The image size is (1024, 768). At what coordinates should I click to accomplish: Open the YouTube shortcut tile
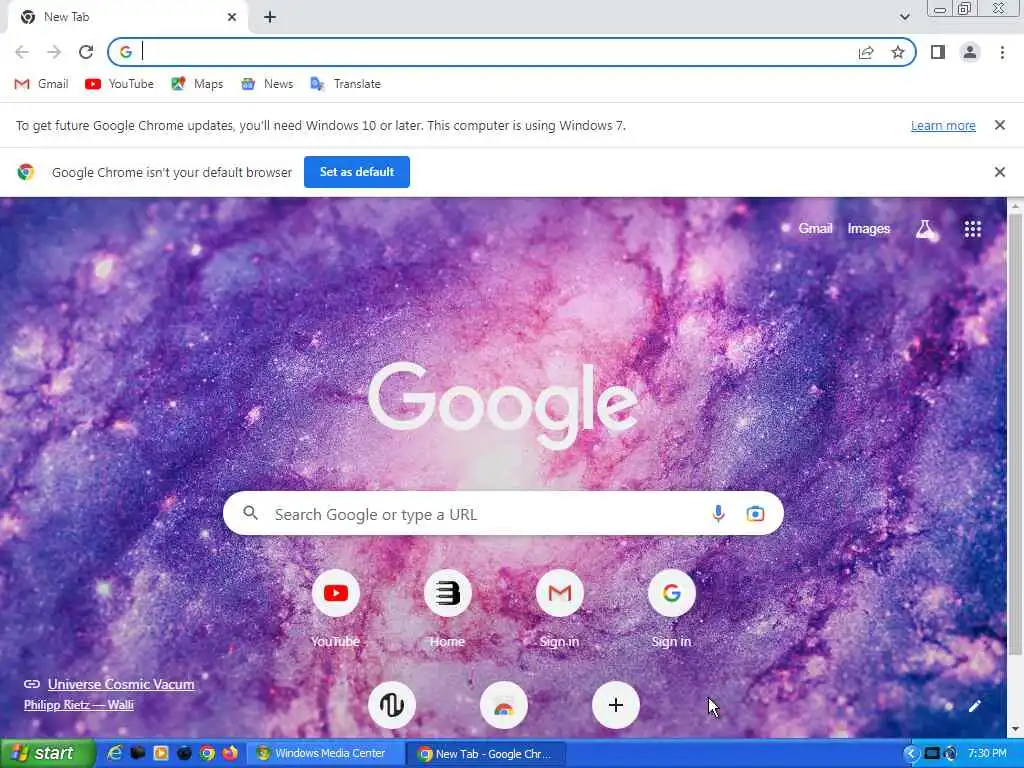(336, 608)
